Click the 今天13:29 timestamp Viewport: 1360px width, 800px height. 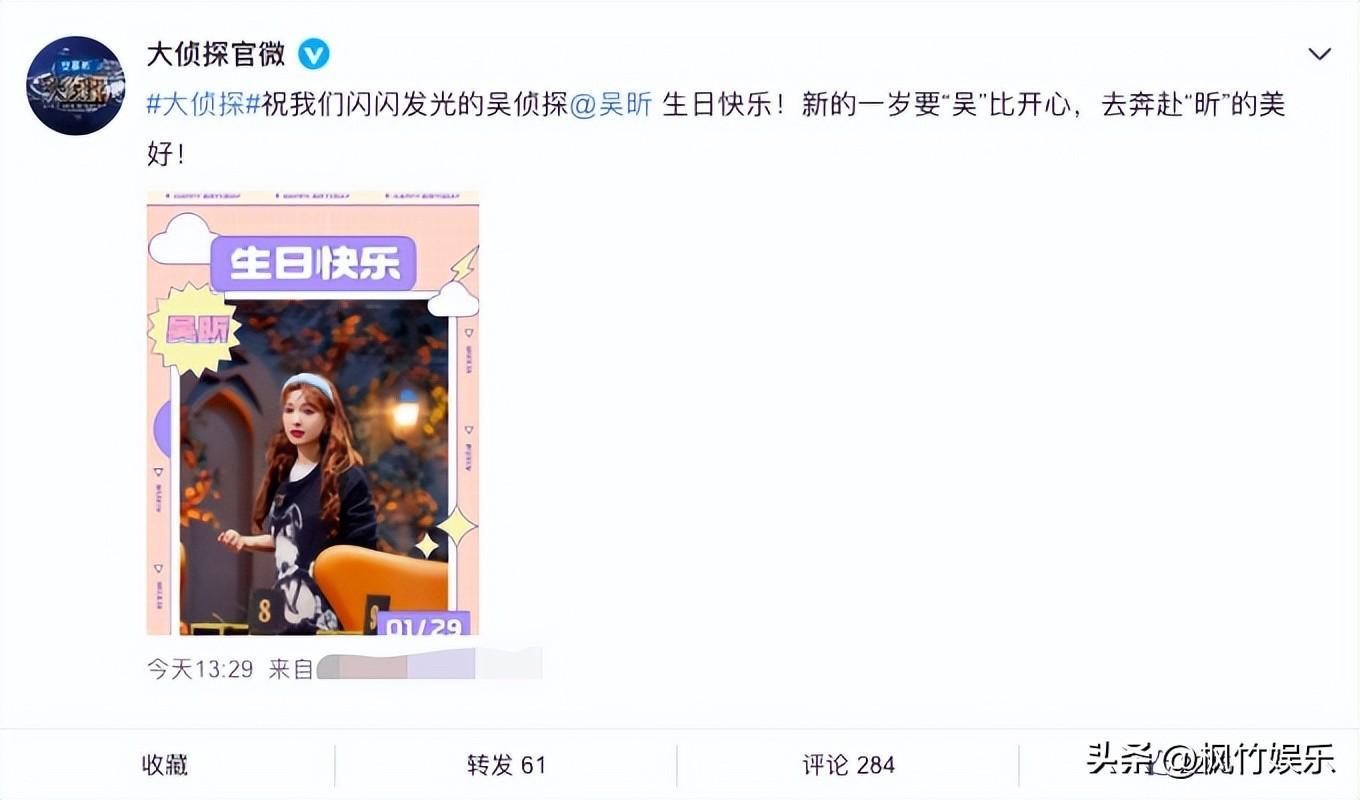point(200,668)
